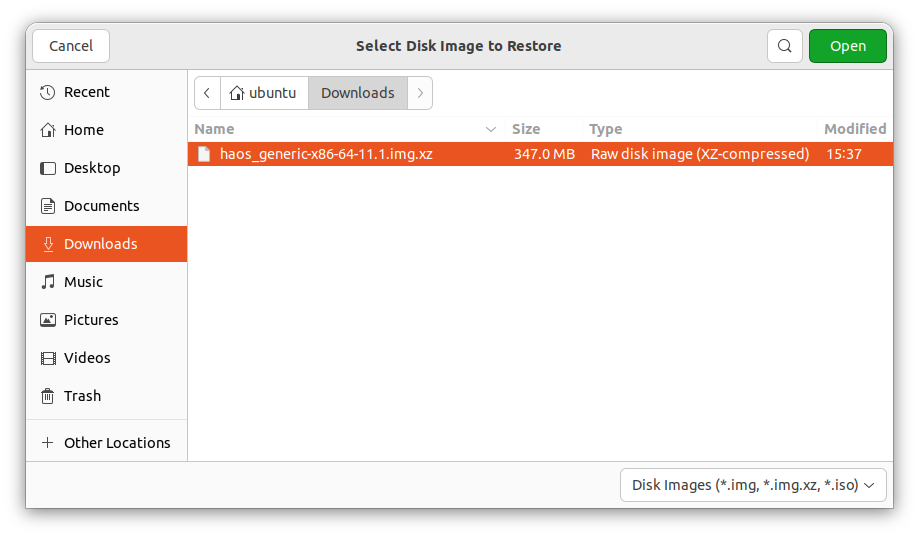The width and height of the screenshot is (919, 537).
Task: Sort files by the Modified column header
Action: 854,129
